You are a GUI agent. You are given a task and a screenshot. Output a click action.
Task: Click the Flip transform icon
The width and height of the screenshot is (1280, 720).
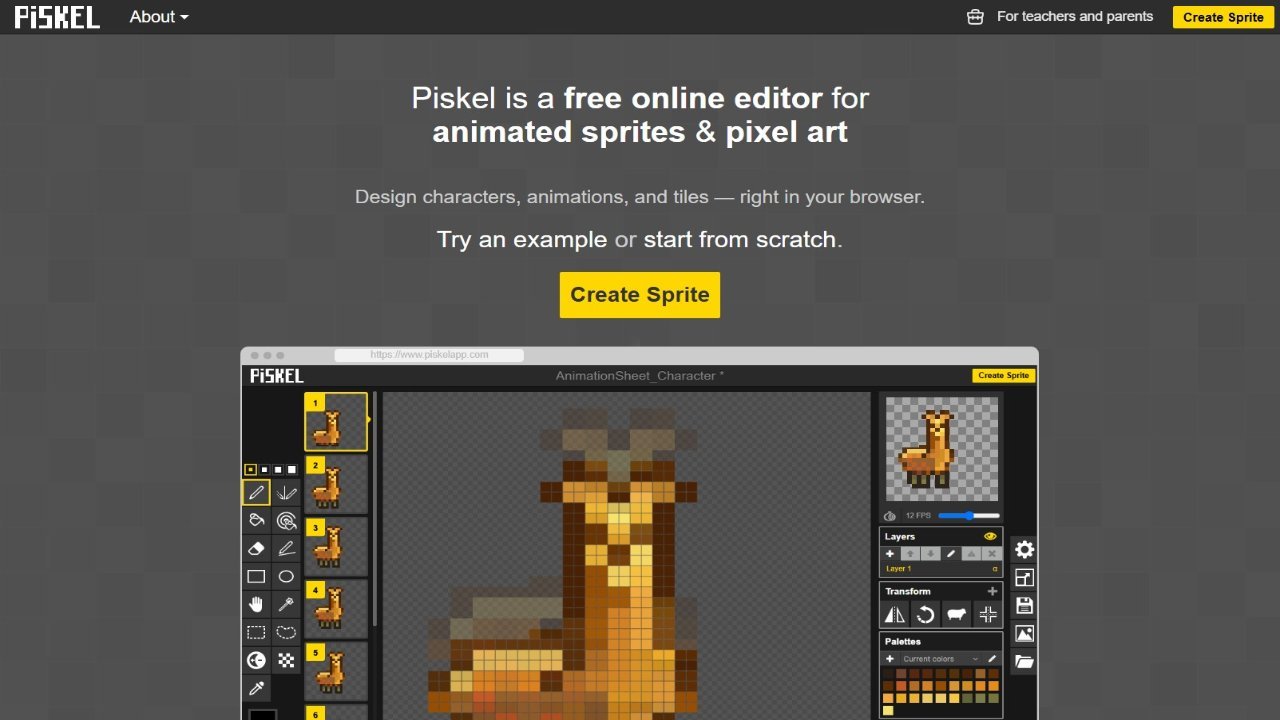[895, 614]
